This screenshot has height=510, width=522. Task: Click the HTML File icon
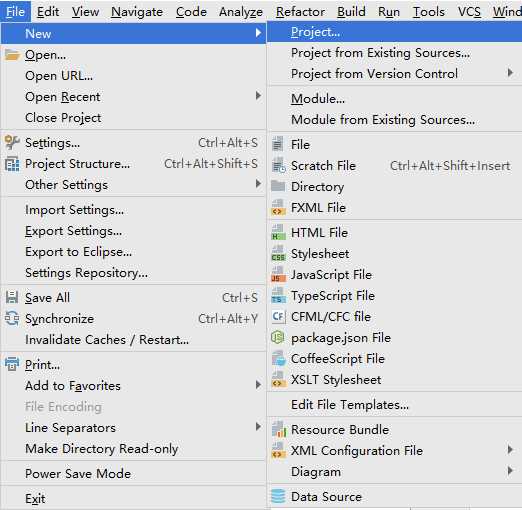tap(278, 232)
